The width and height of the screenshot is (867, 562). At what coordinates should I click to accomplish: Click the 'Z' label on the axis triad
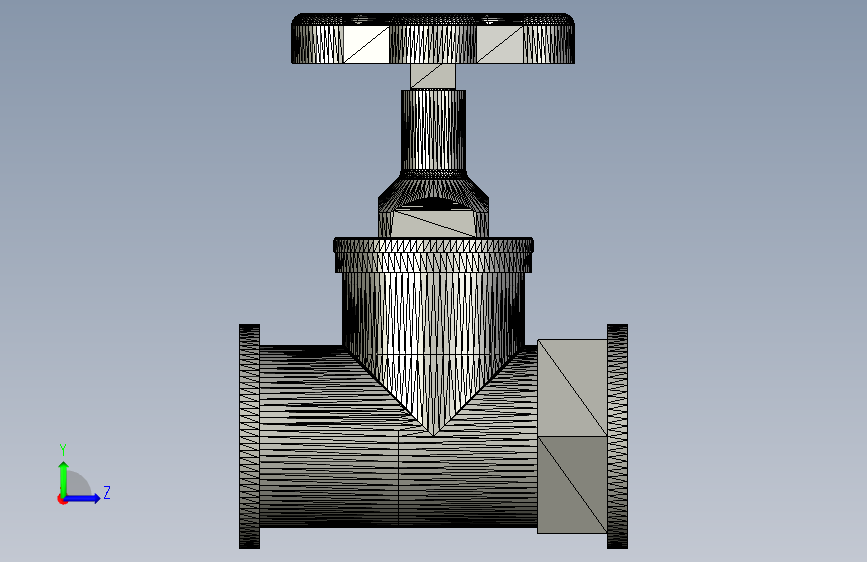107,492
